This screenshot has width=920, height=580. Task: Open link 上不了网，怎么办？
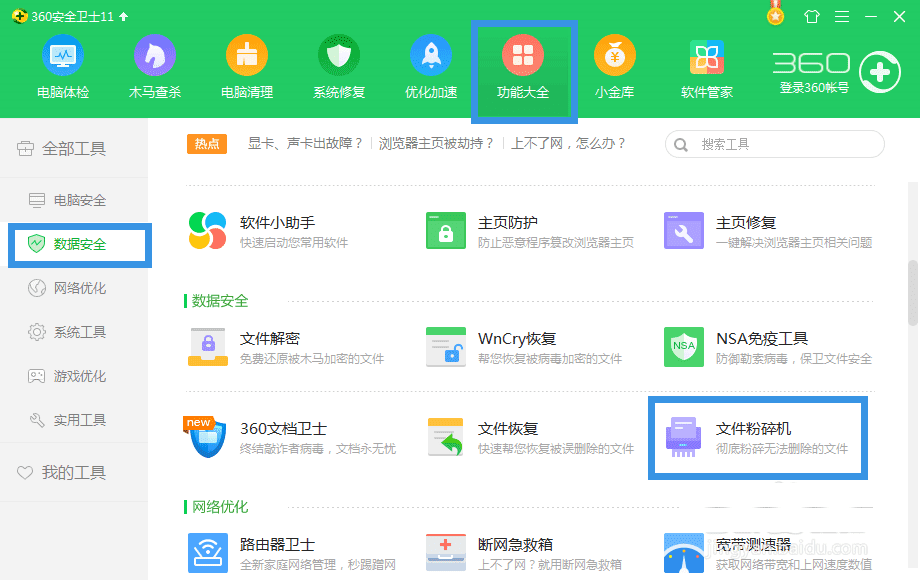(569, 143)
